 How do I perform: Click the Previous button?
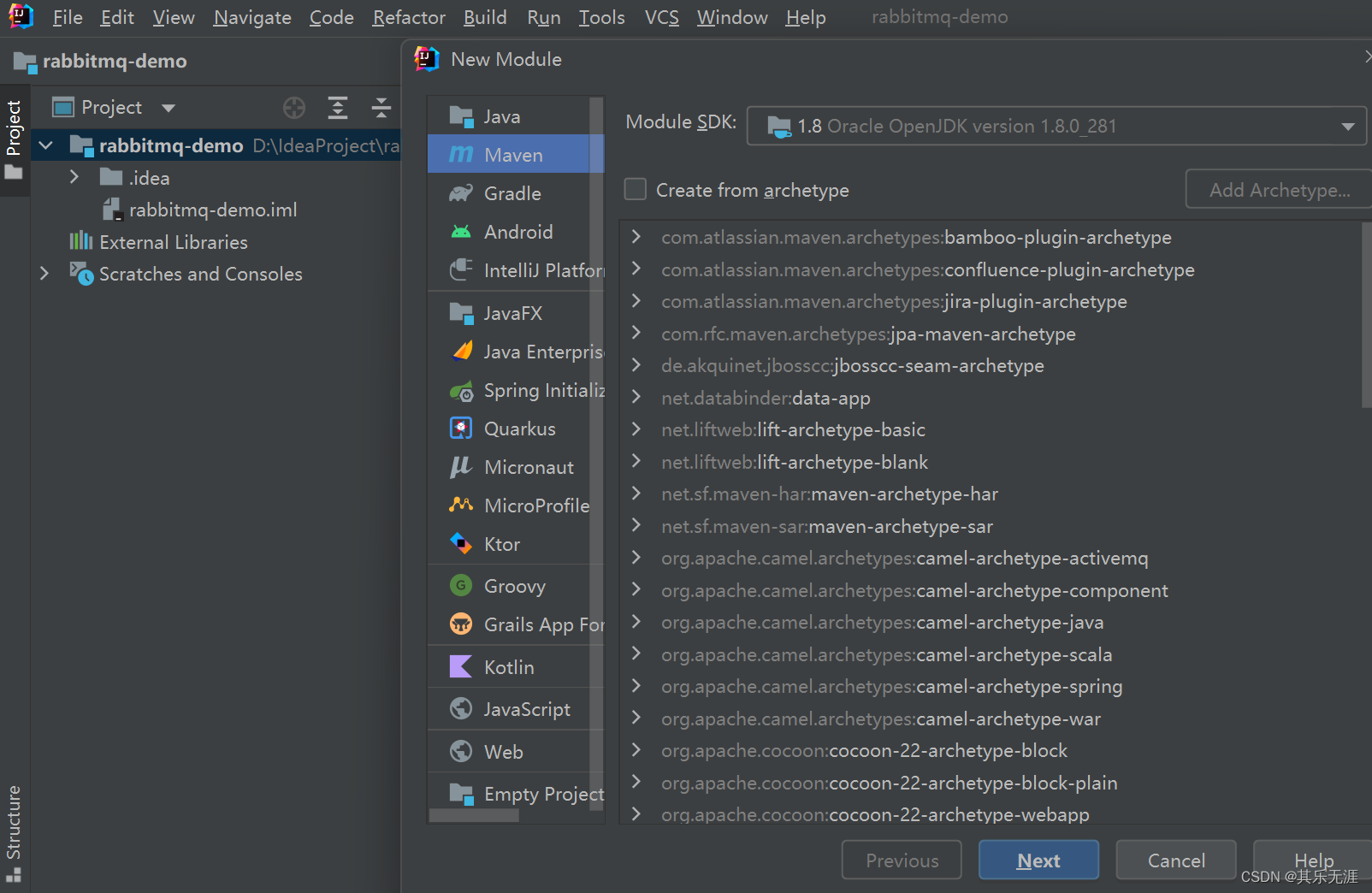coord(902,860)
